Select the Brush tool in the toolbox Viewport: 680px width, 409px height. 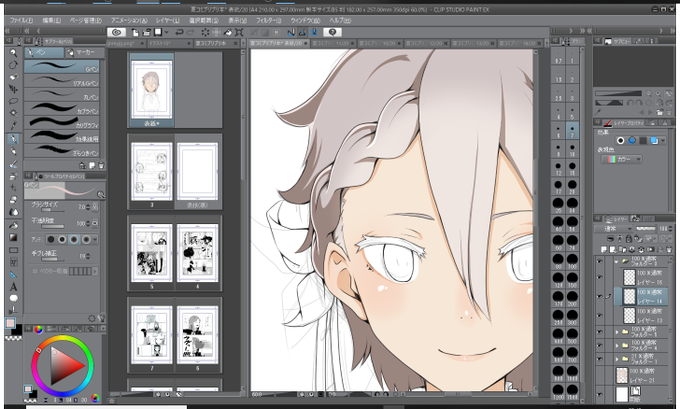coord(13,164)
